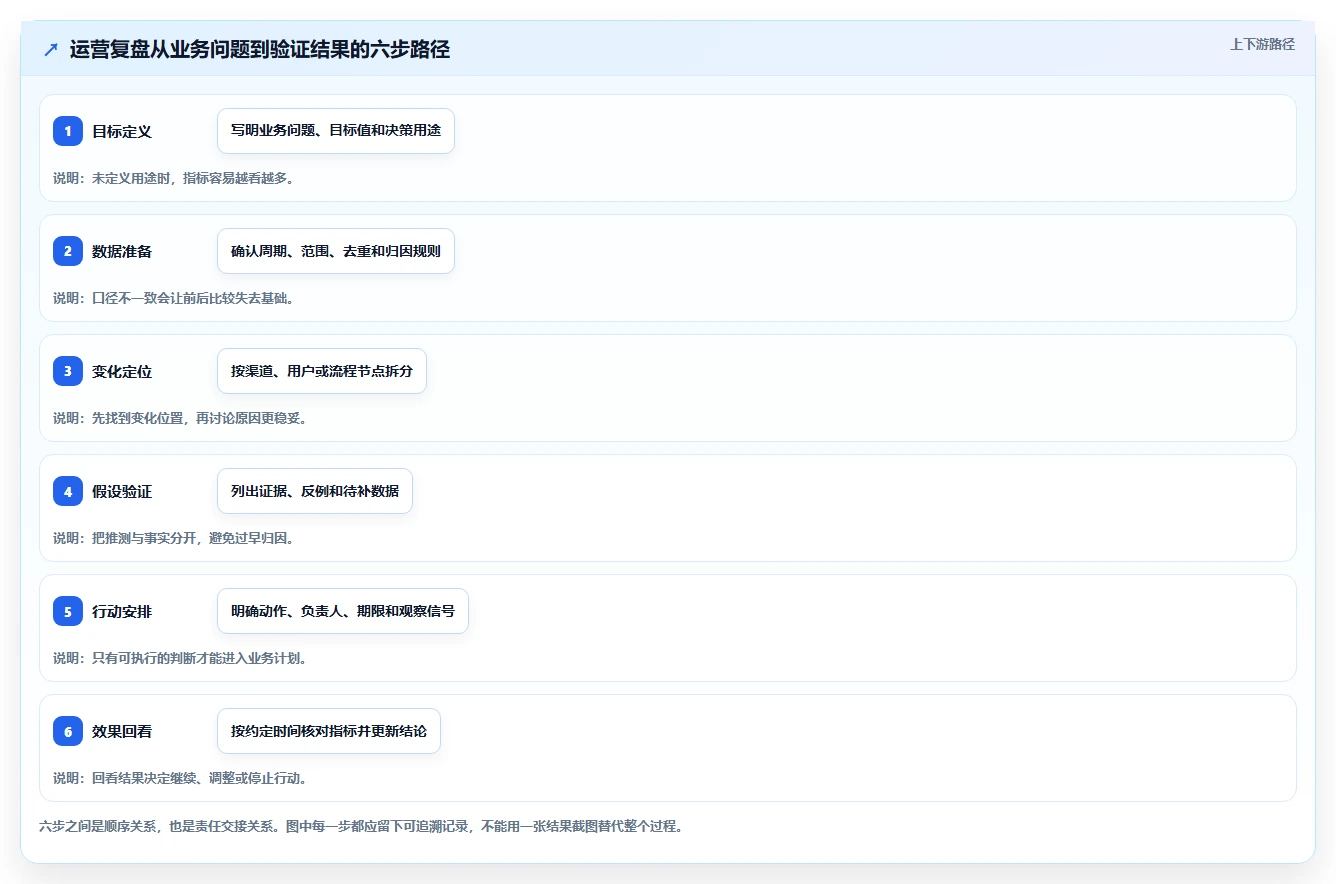Click the 明确动作、负责人、期限和观察信号 chip
Viewport: 1336px width, 884px height.
[x=343, y=611]
